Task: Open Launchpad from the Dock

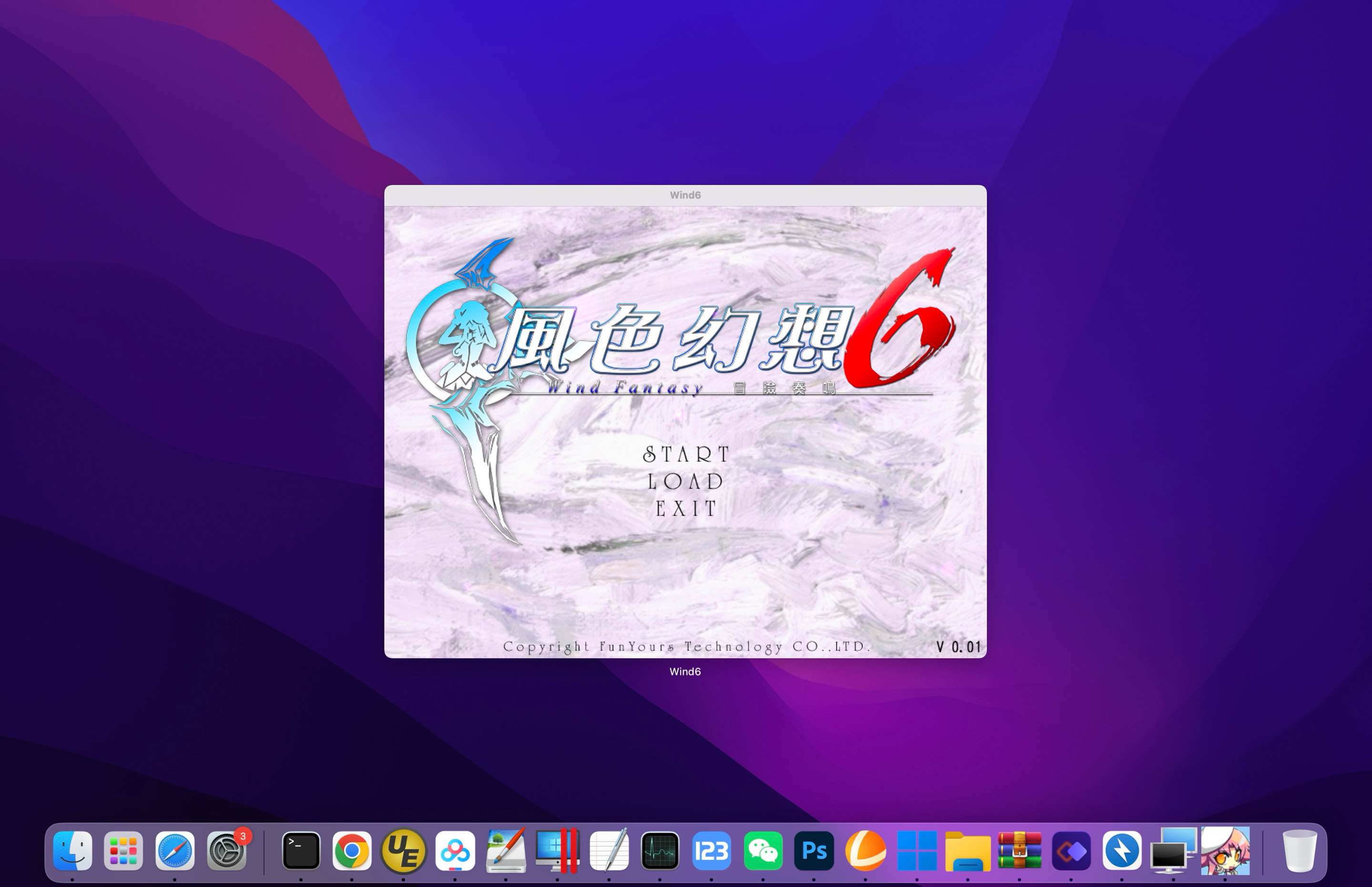Action: (x=123, y=851)
